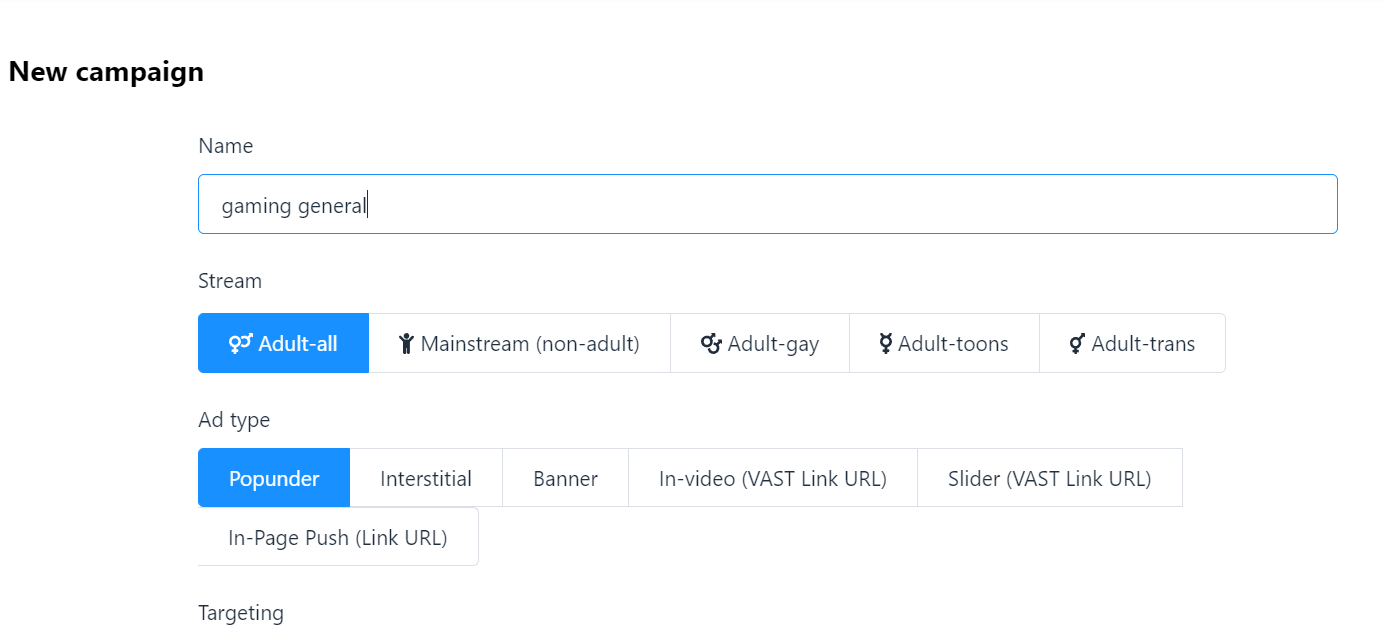This screenshot has height=641, width=1384.
Task: Click the gender symbols icon on Adult-all
Action: [x=240, y=344]
